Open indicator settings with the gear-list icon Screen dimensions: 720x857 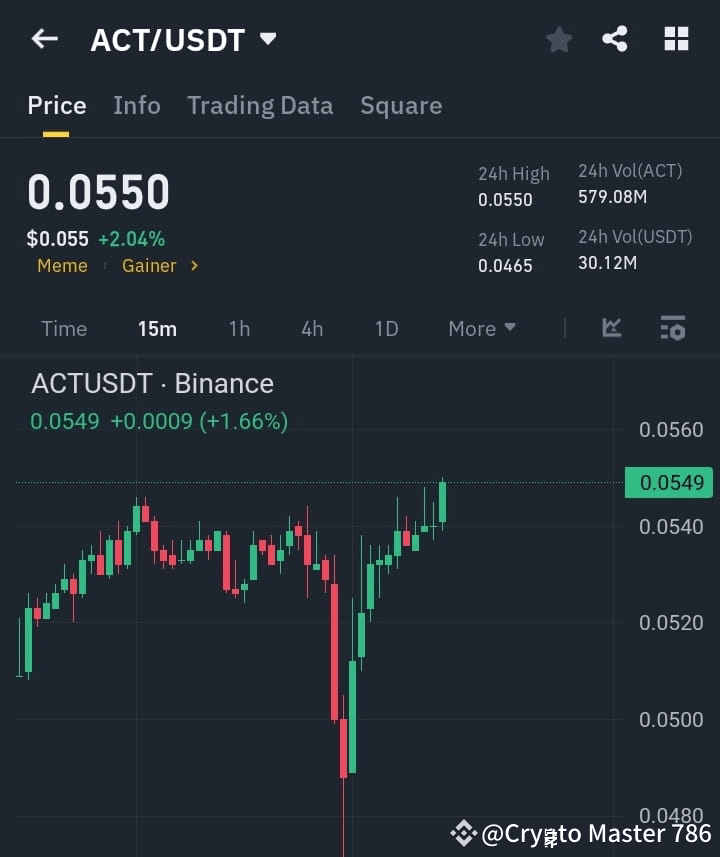(672, 328)
